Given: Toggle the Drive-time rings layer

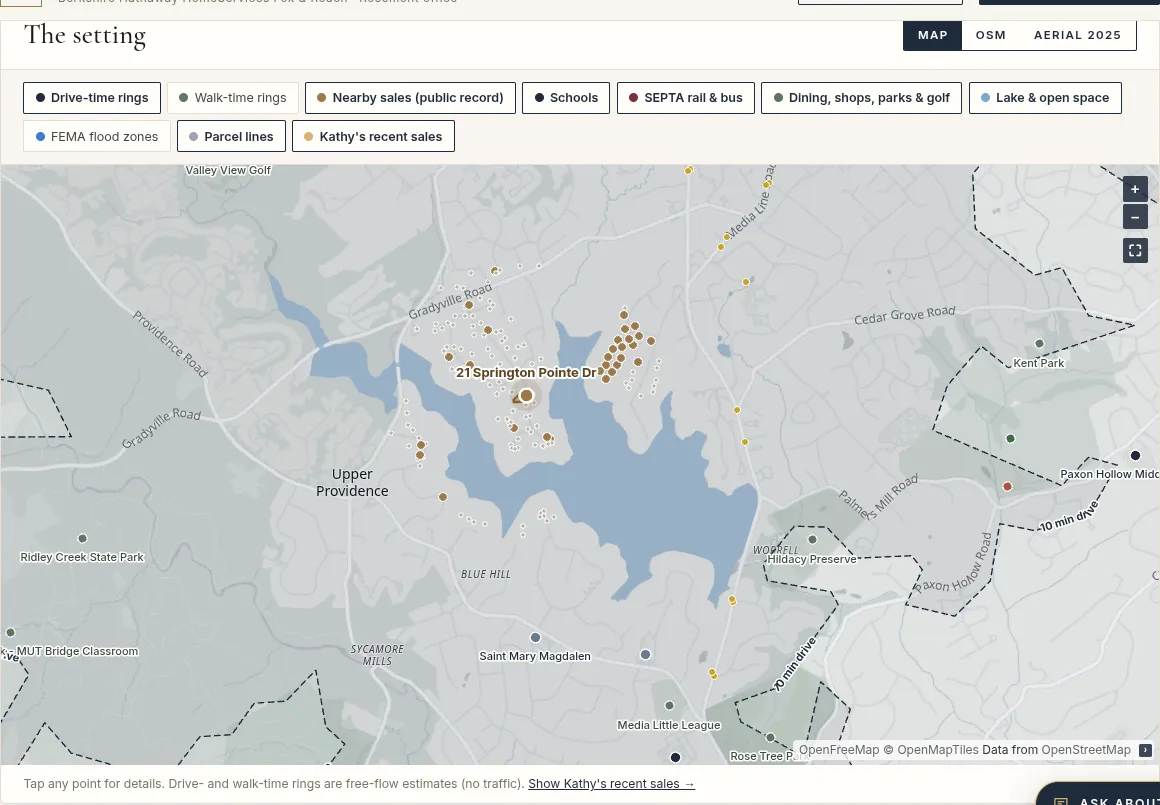Looking at the screenshot, I should coord(92,98).
